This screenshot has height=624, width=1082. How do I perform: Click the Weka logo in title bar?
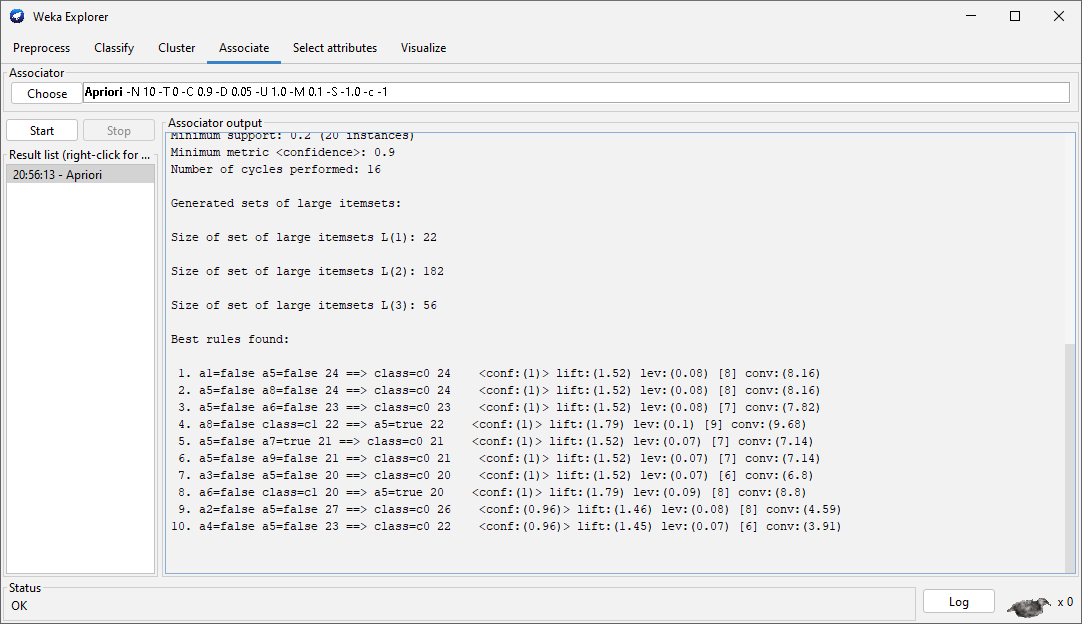coord(17,17)
